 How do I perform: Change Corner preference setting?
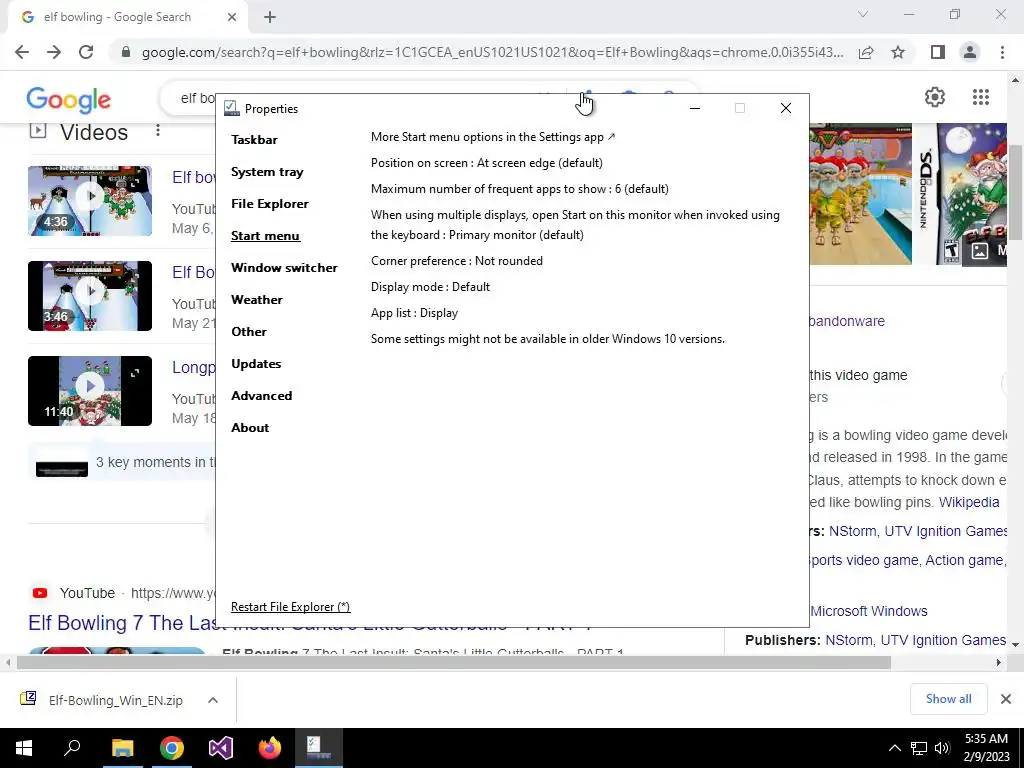[x=456, y=261]
